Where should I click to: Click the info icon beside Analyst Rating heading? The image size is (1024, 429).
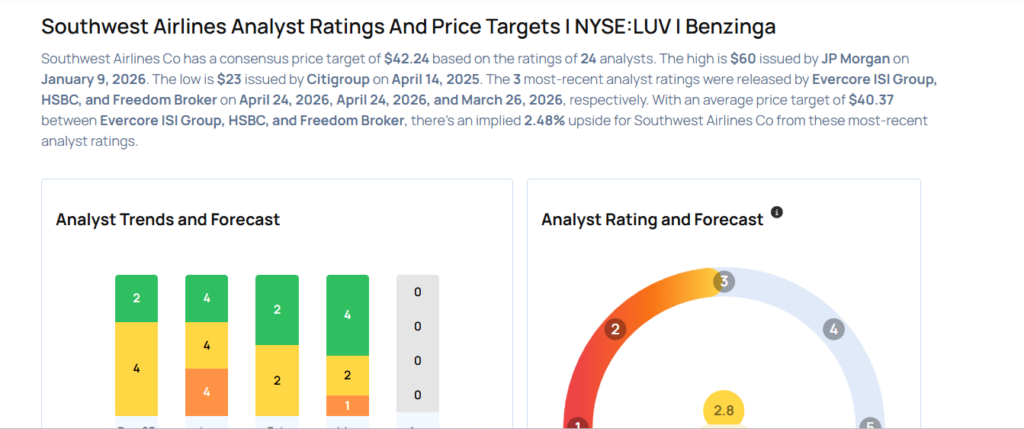(777, 213)
